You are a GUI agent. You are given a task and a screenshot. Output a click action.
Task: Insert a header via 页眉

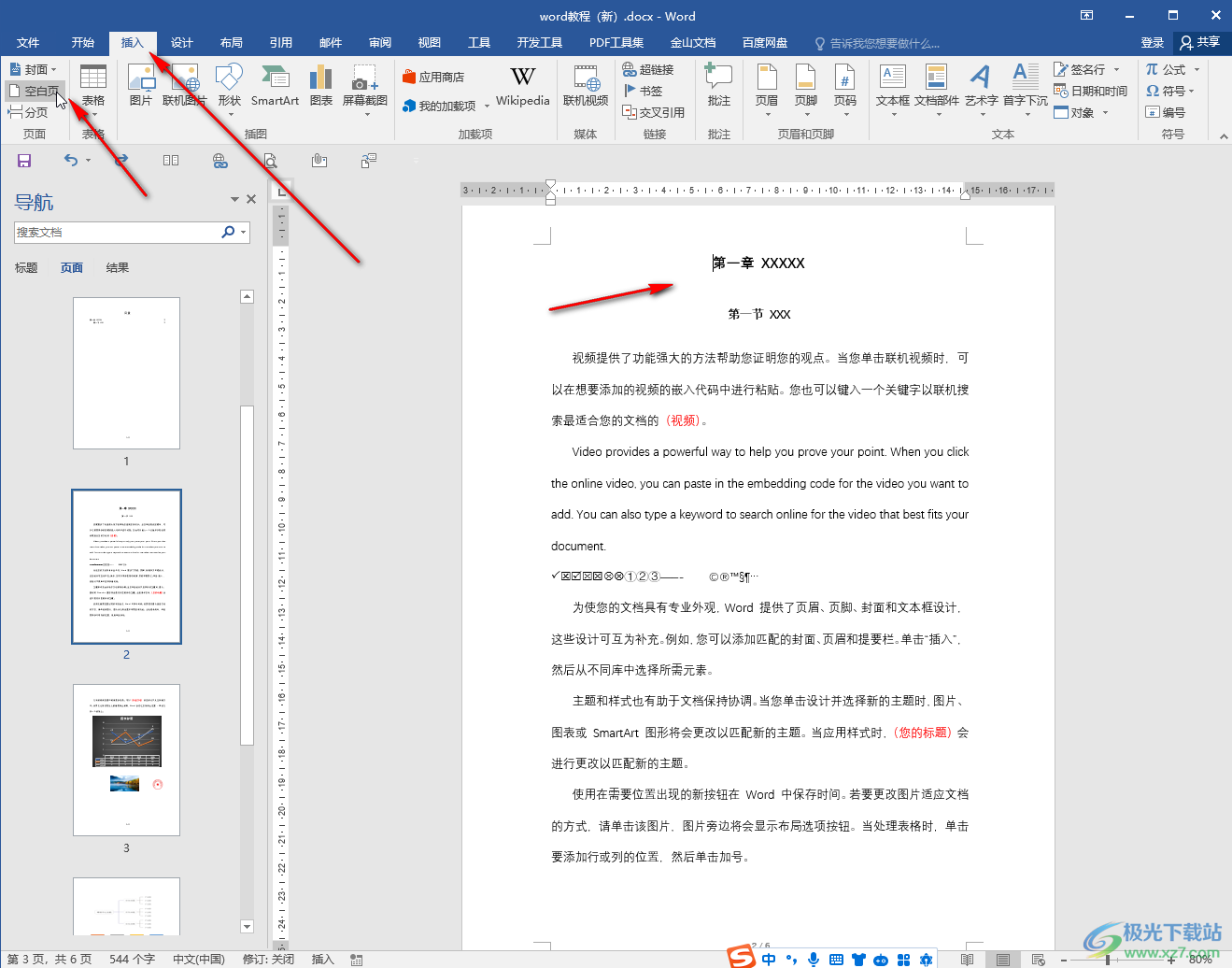point(767,89)
